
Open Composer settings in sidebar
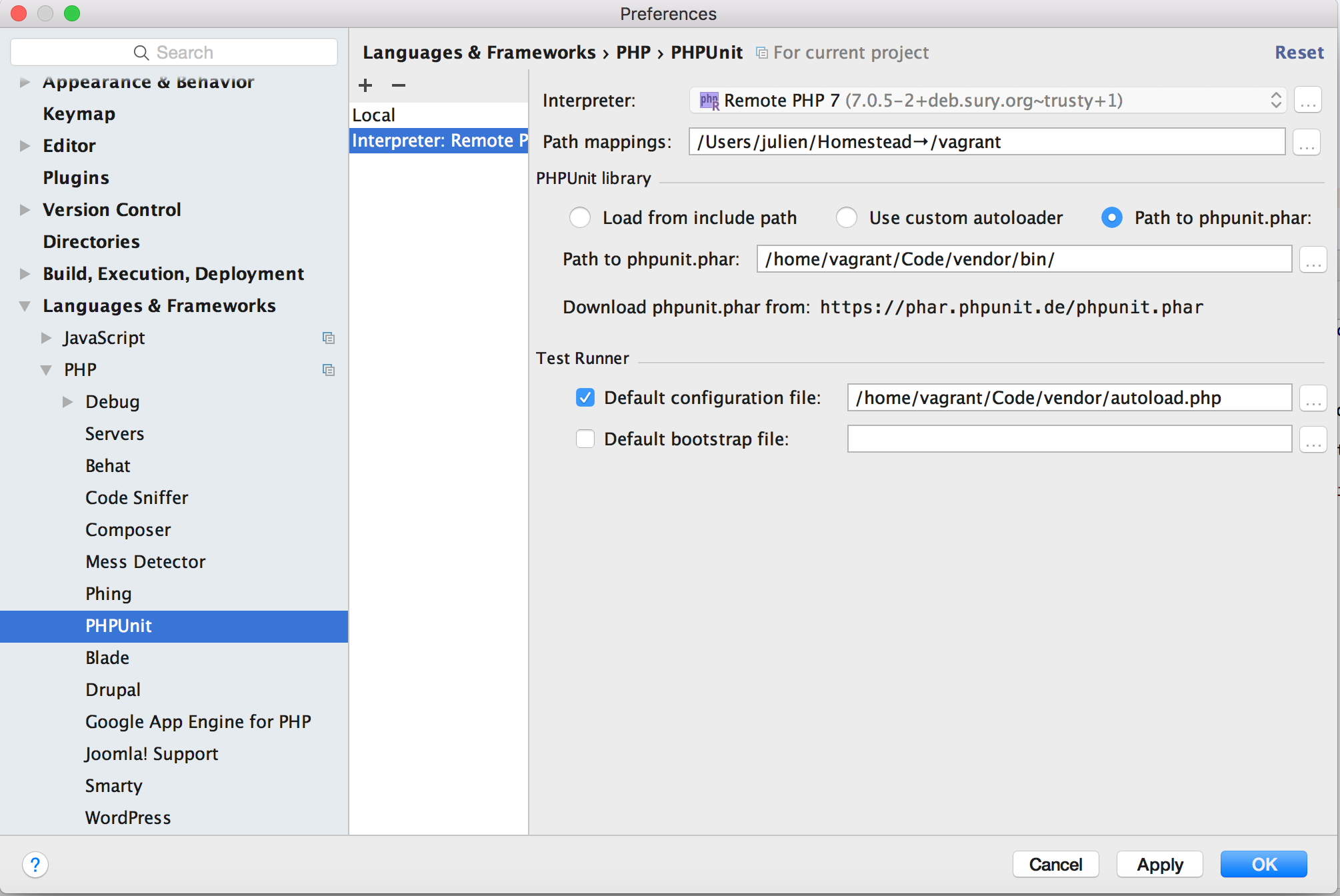(128, 530)
